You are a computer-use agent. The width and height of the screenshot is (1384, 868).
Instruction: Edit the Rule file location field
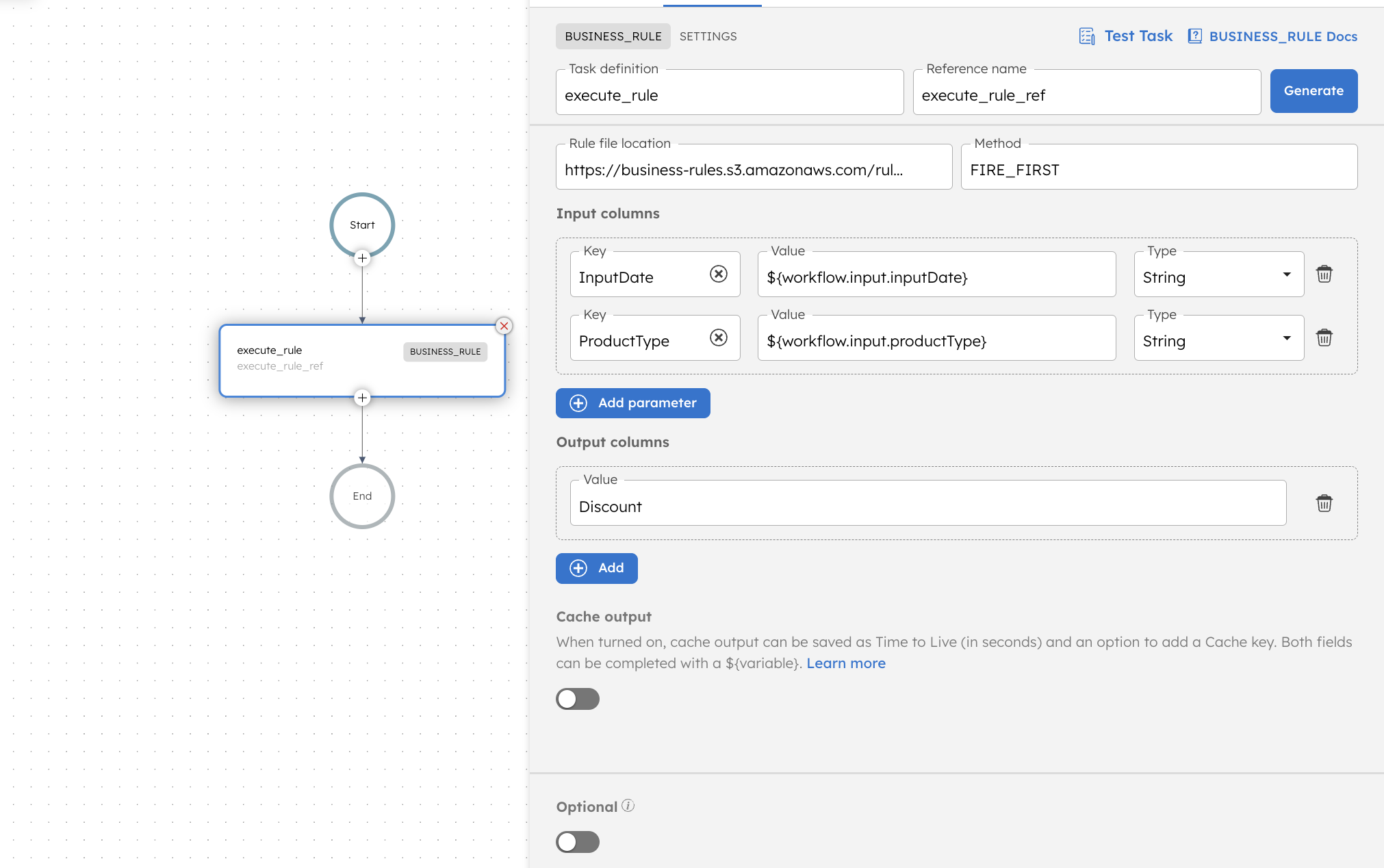[x=754, y=166]
